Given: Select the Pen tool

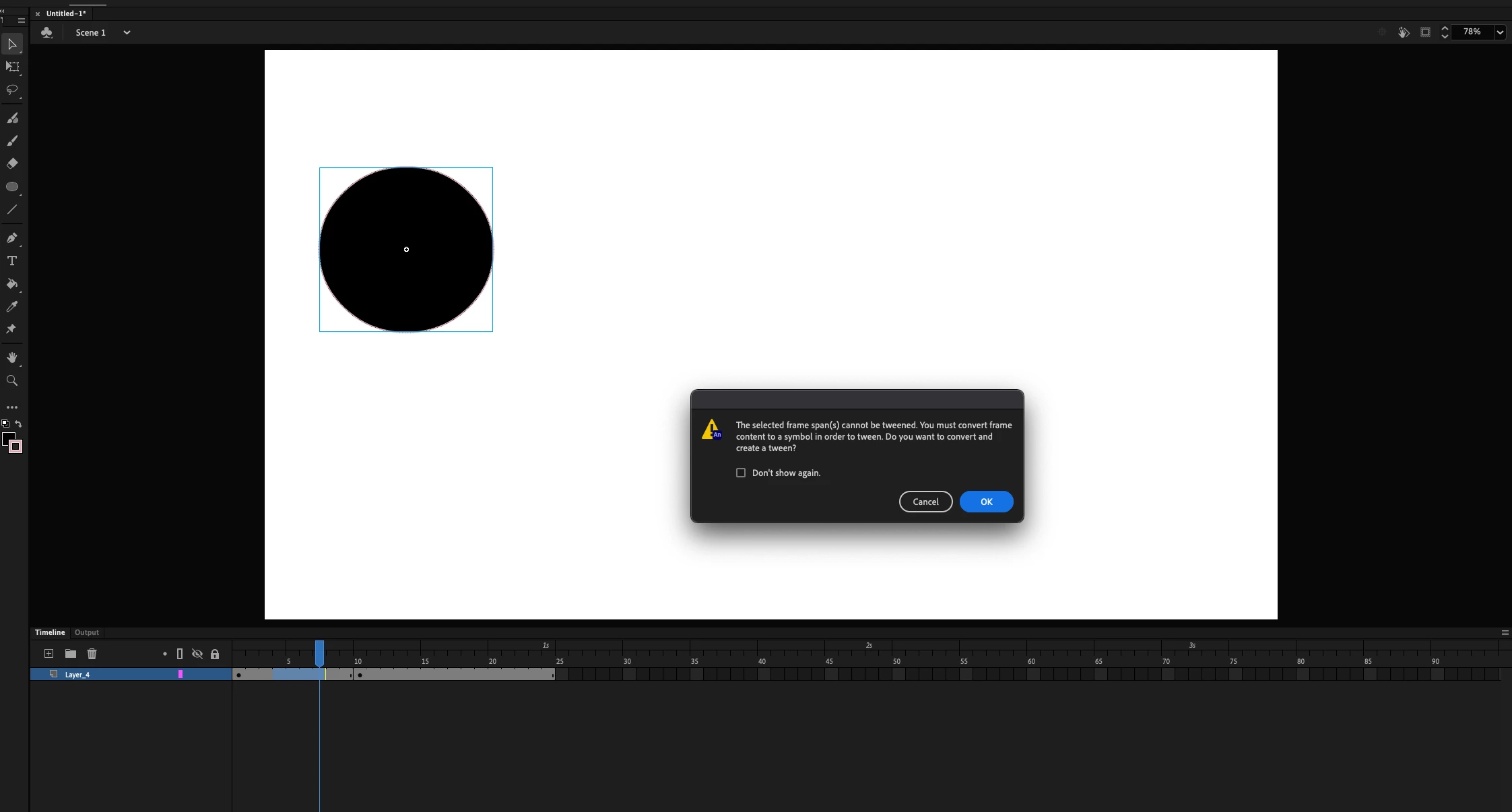Looking at the screenshot, I should pyautogui.click(x=12, y=238).
